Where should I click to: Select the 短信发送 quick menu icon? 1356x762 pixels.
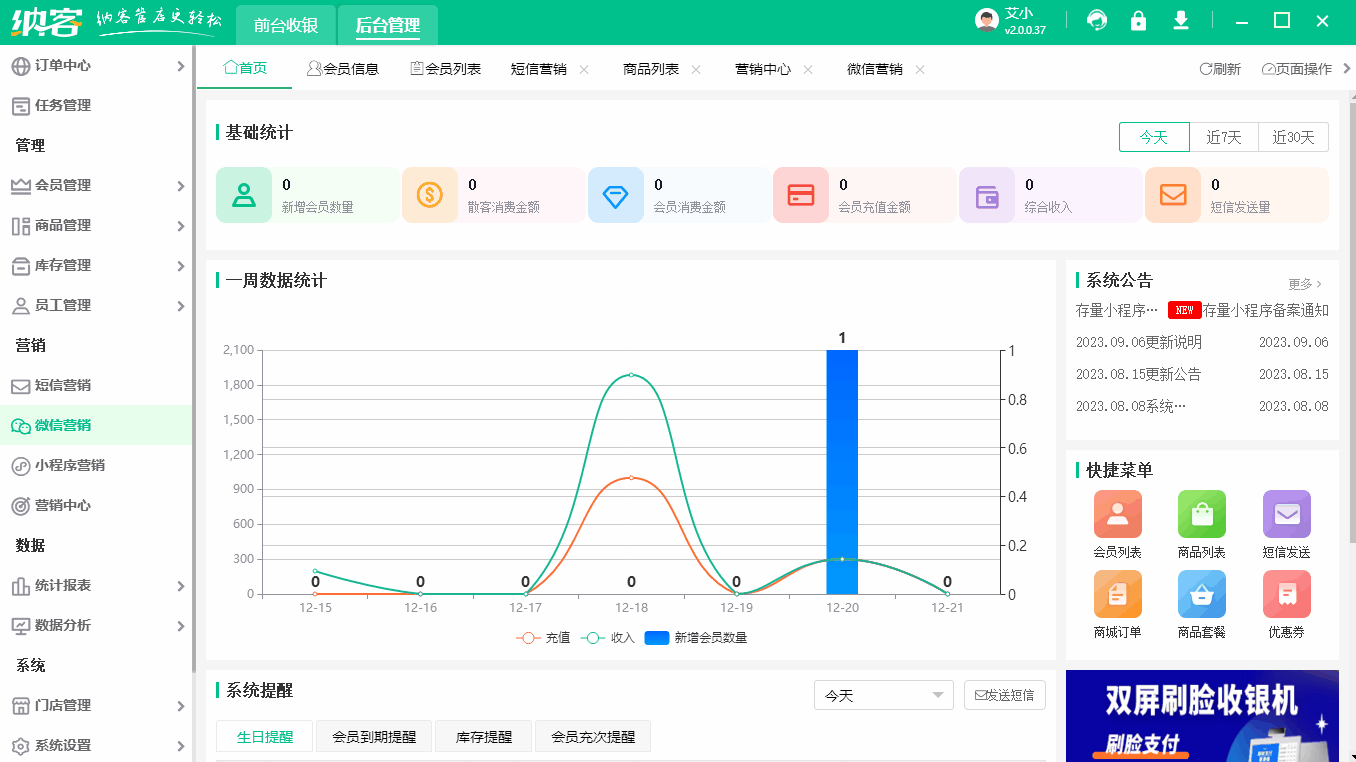[1286, 513]
